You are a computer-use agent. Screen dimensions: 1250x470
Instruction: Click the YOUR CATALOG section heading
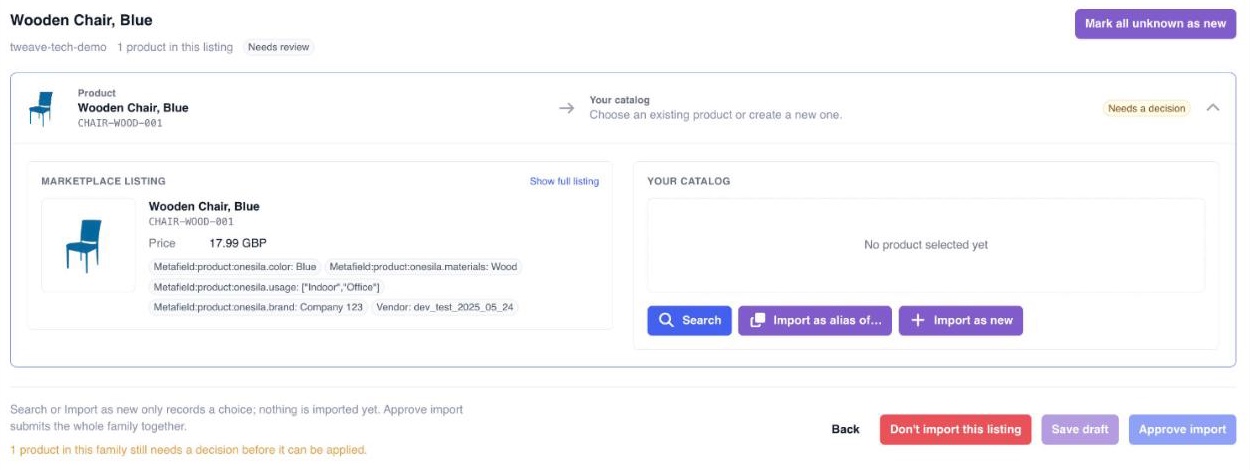coord(688,182)
